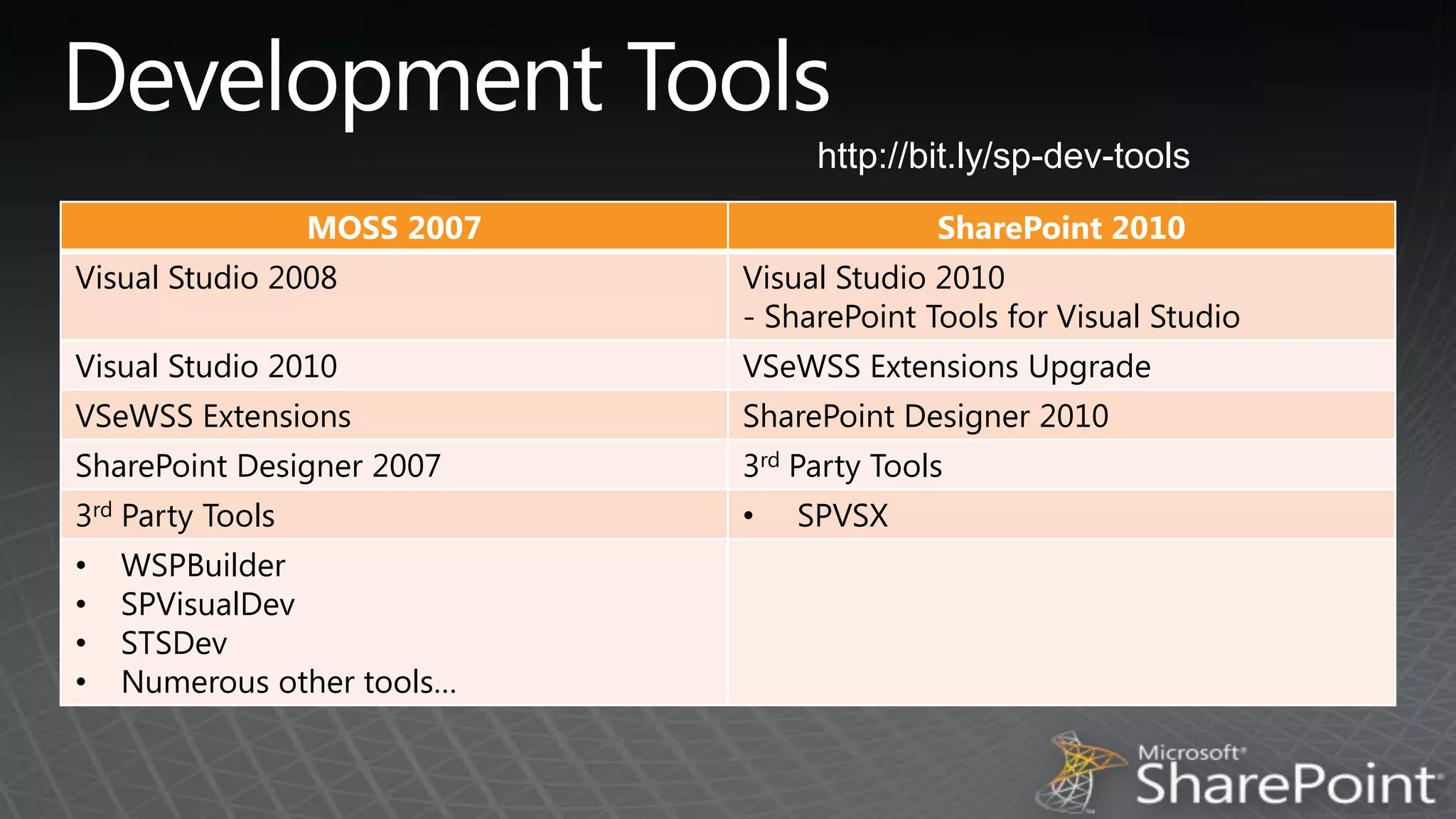Click 3rd Party Tools in SharePoint 2010 column

coord(842,466)
